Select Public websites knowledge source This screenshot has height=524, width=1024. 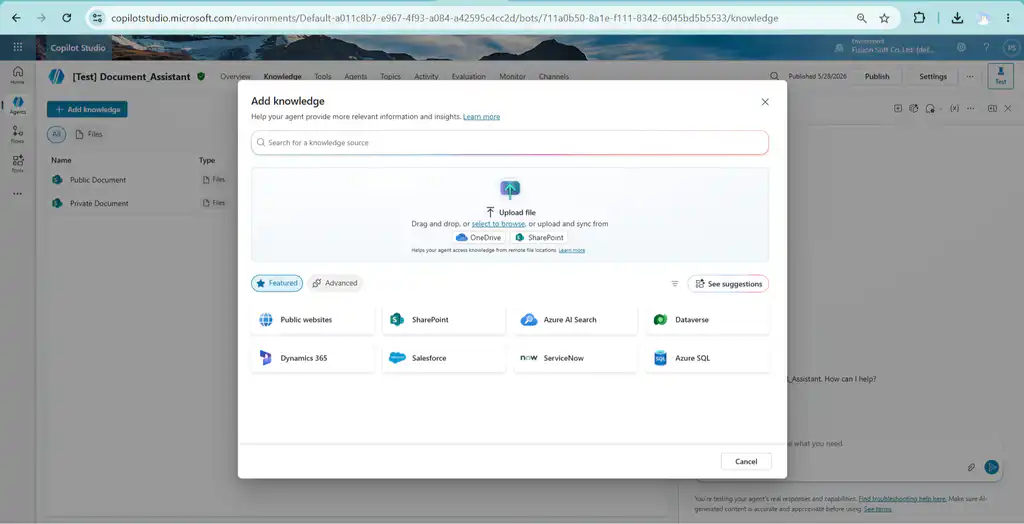coord(313,320)
